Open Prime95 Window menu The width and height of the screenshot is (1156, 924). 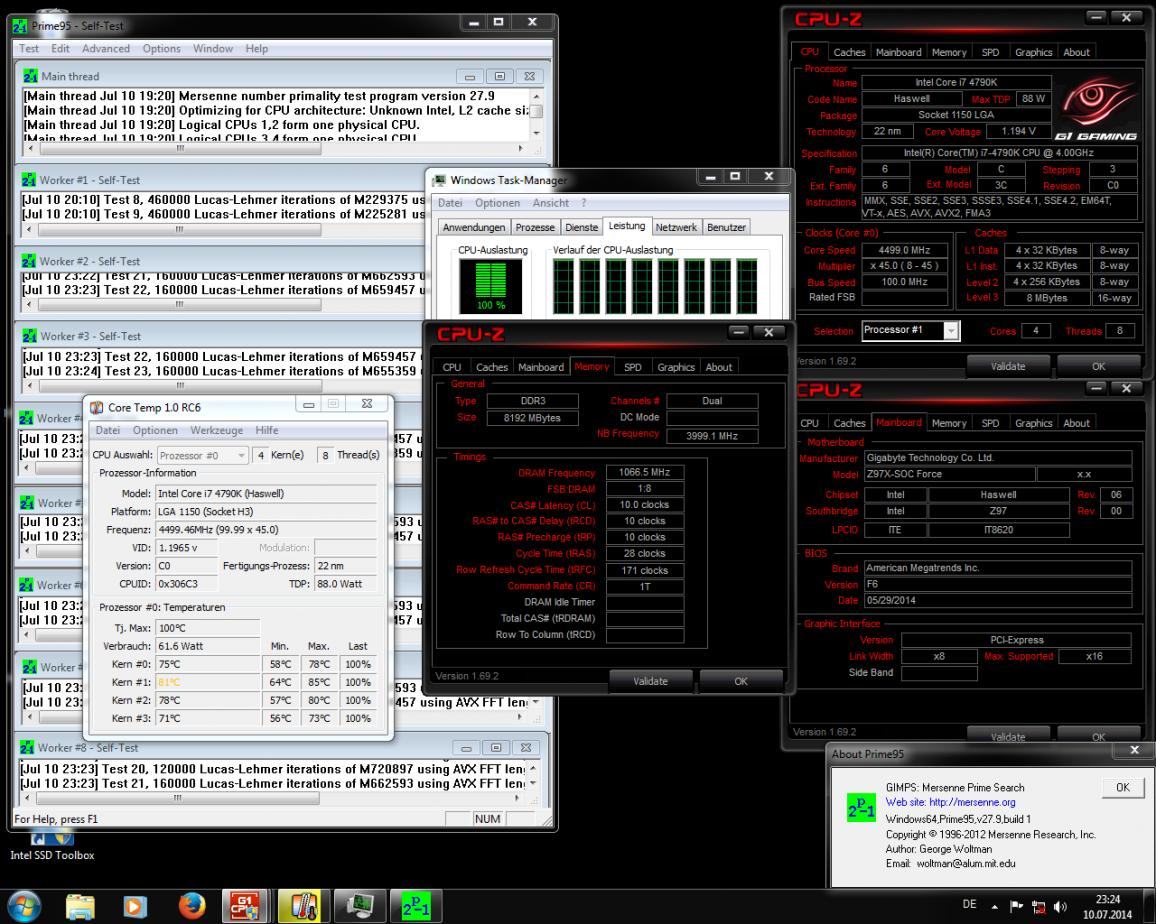[213, 49]
